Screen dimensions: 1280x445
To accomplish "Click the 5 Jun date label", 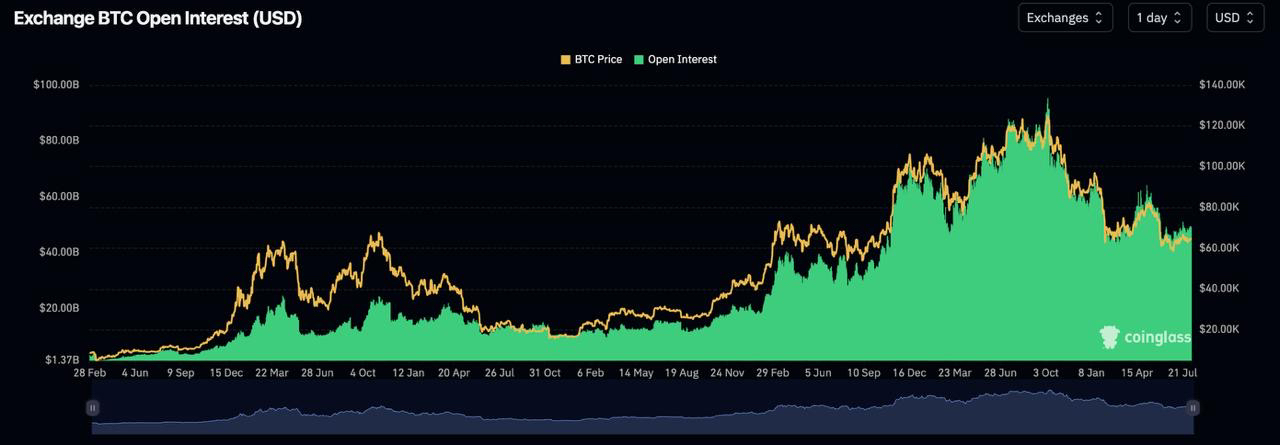I will point(818,372).
